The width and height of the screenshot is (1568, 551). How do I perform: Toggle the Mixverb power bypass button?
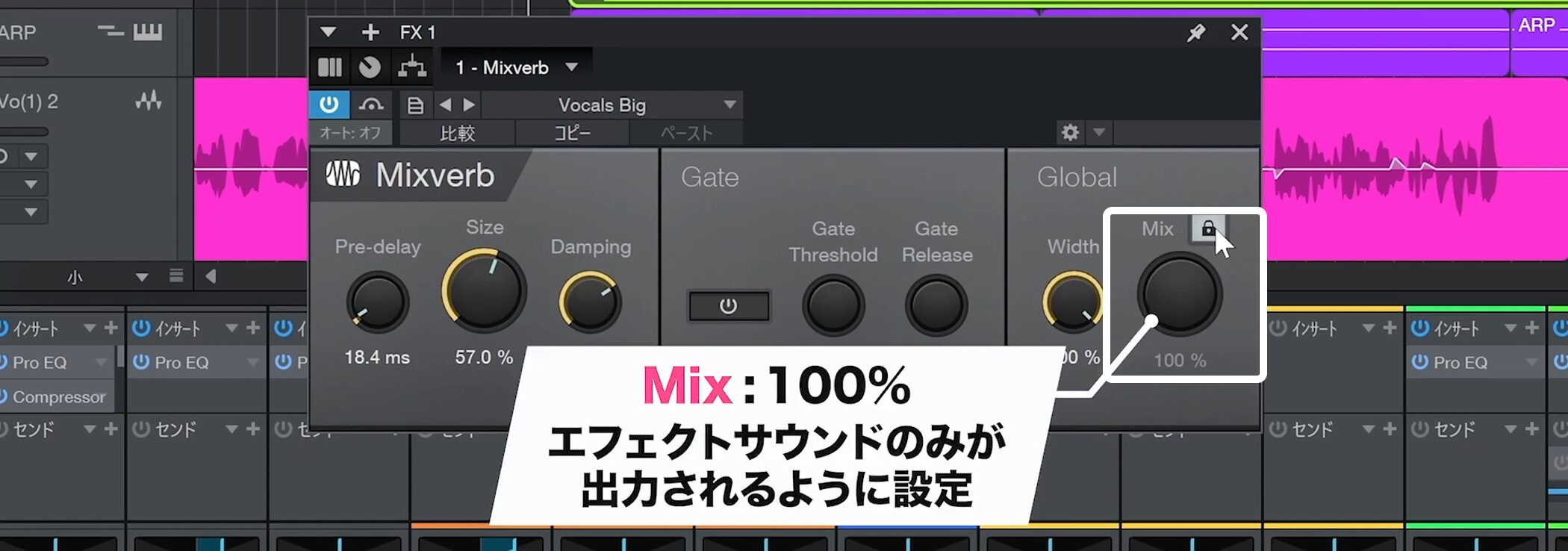[329, 105]
